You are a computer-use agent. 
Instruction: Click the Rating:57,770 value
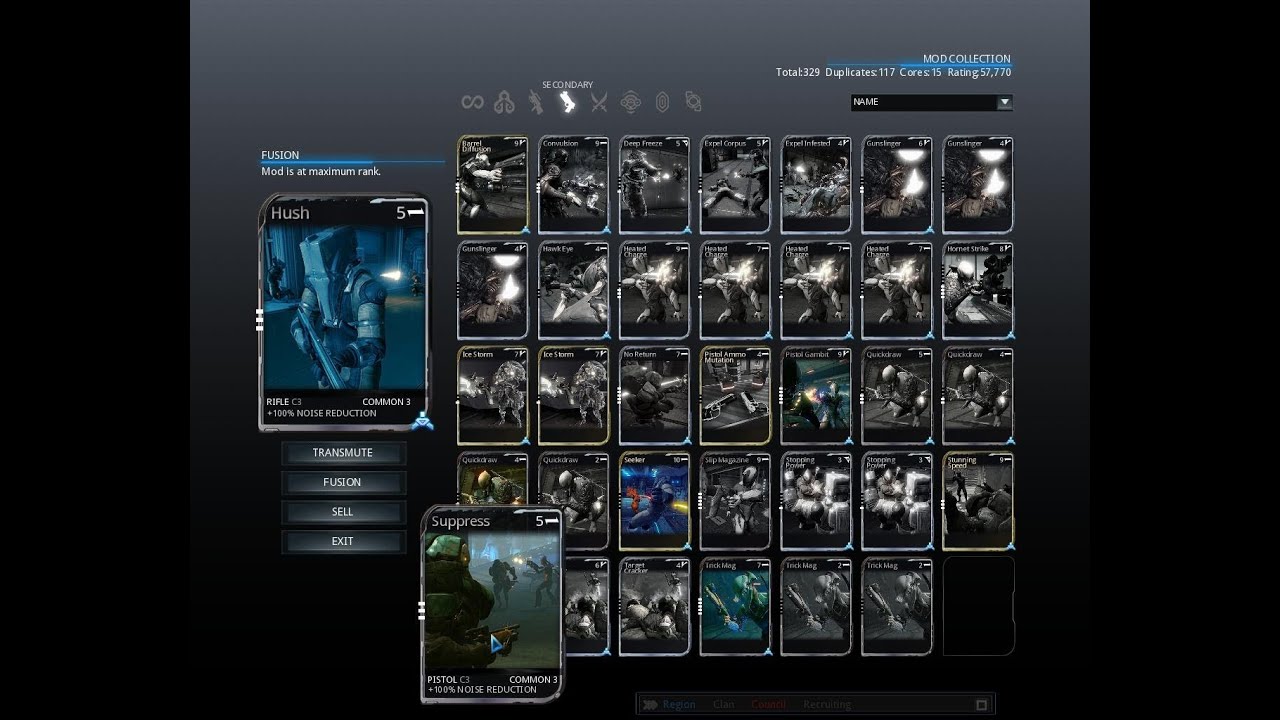979,73
